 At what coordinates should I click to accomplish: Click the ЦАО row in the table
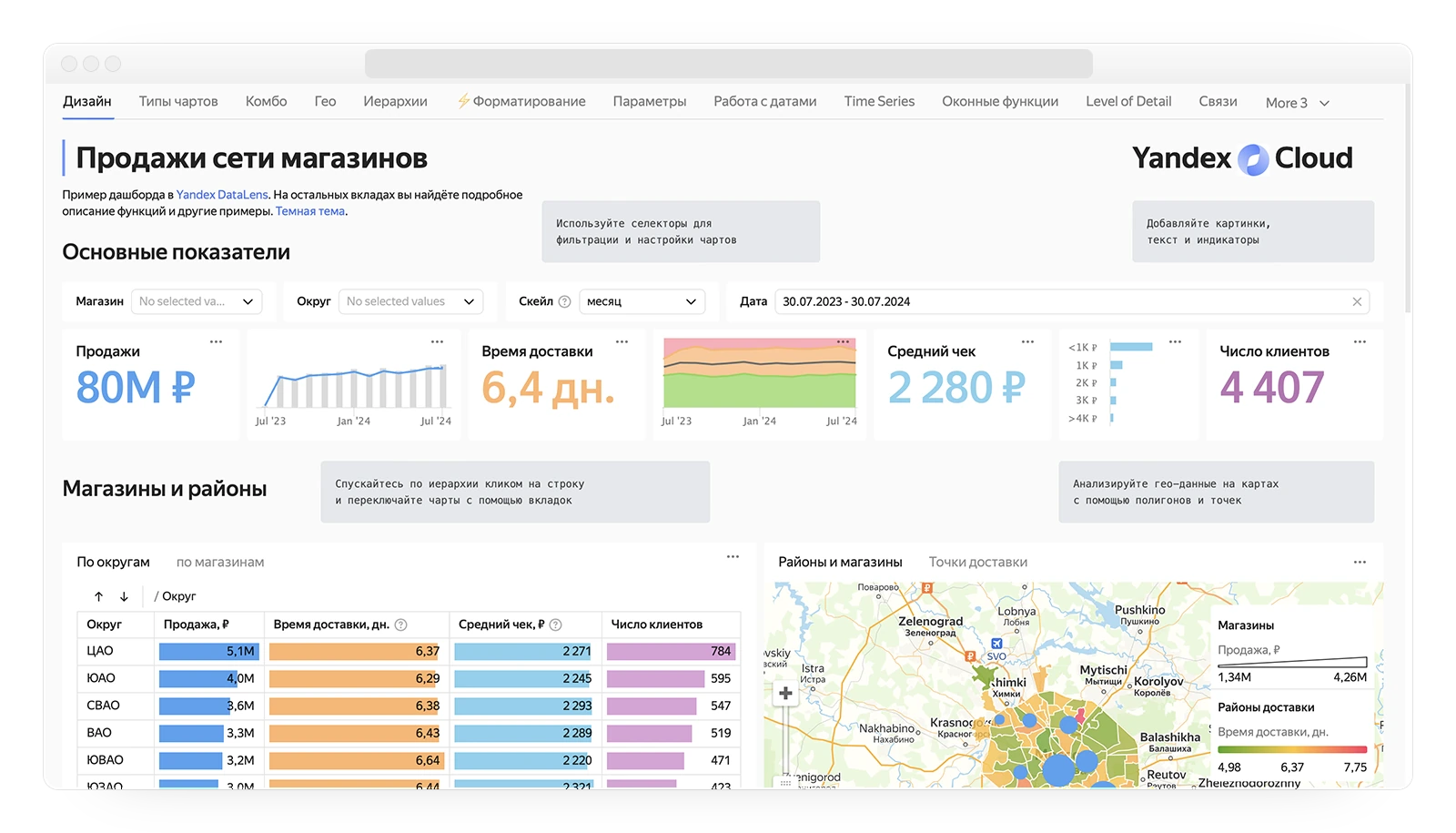[409, 651]
